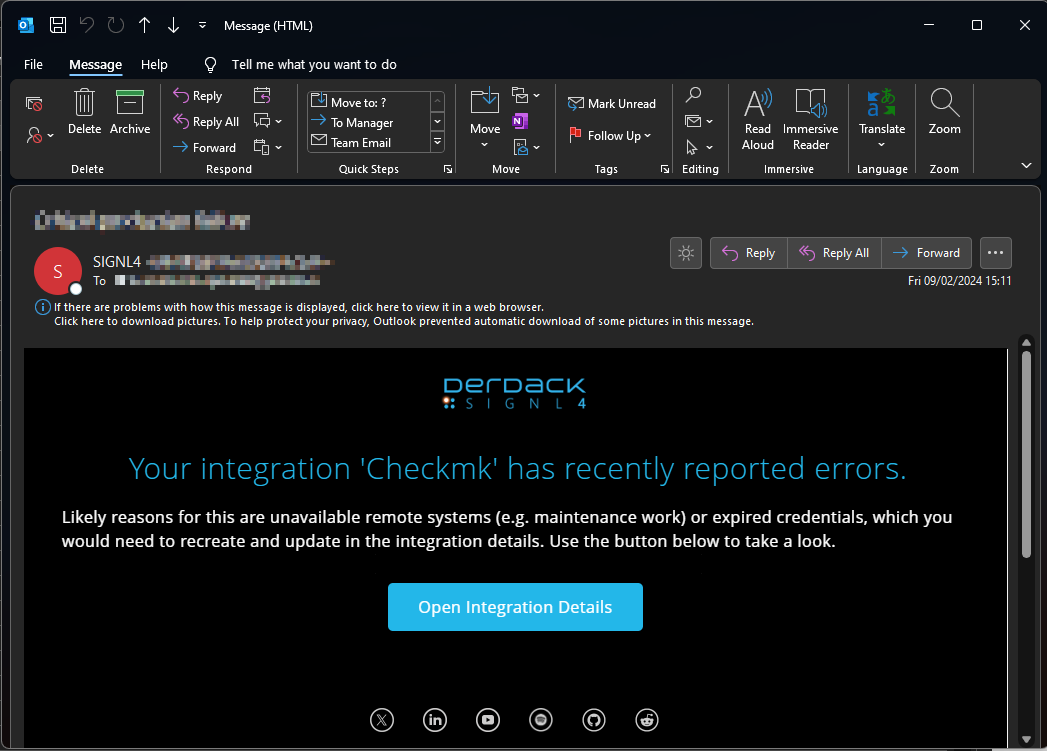Viewport: 1047px width, 751px height.
Task: Click the message scrollbar down arrow
Action: click(x=1026, y=739)
